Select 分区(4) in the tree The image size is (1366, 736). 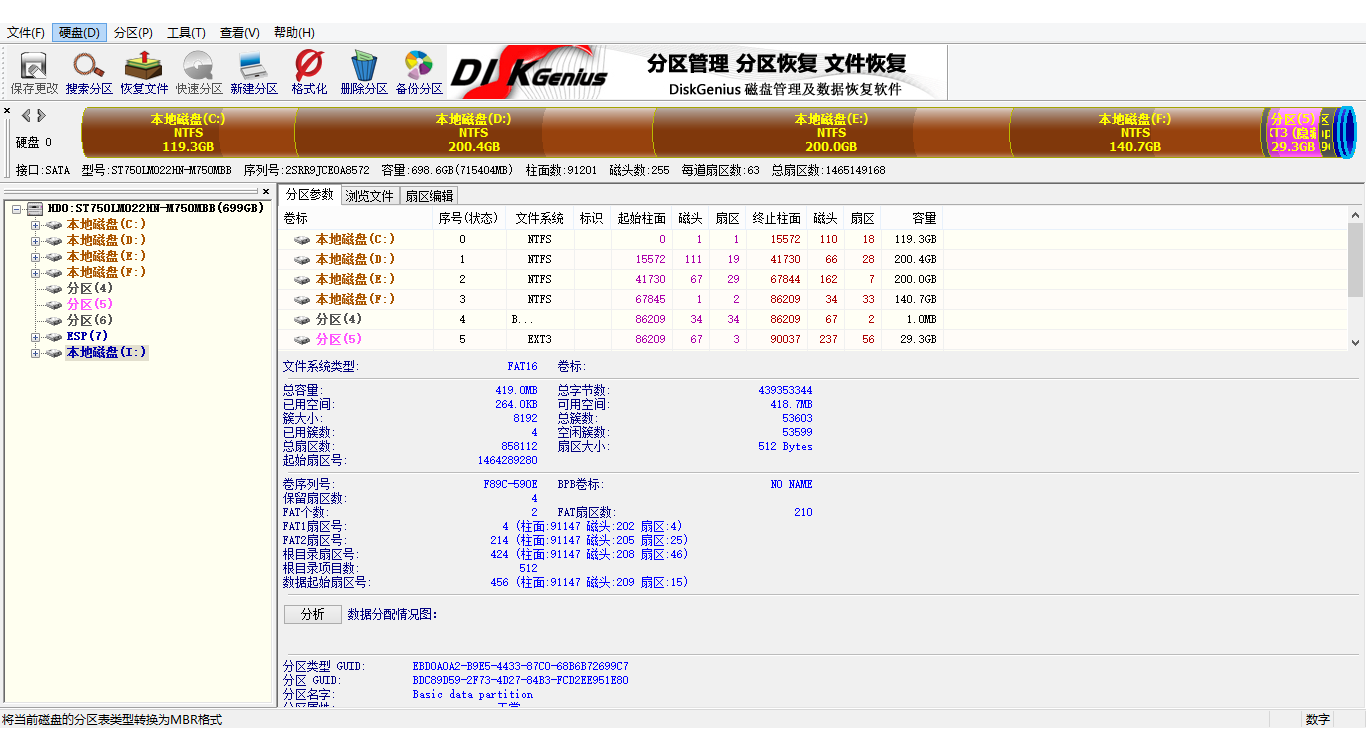click(90, 288)
